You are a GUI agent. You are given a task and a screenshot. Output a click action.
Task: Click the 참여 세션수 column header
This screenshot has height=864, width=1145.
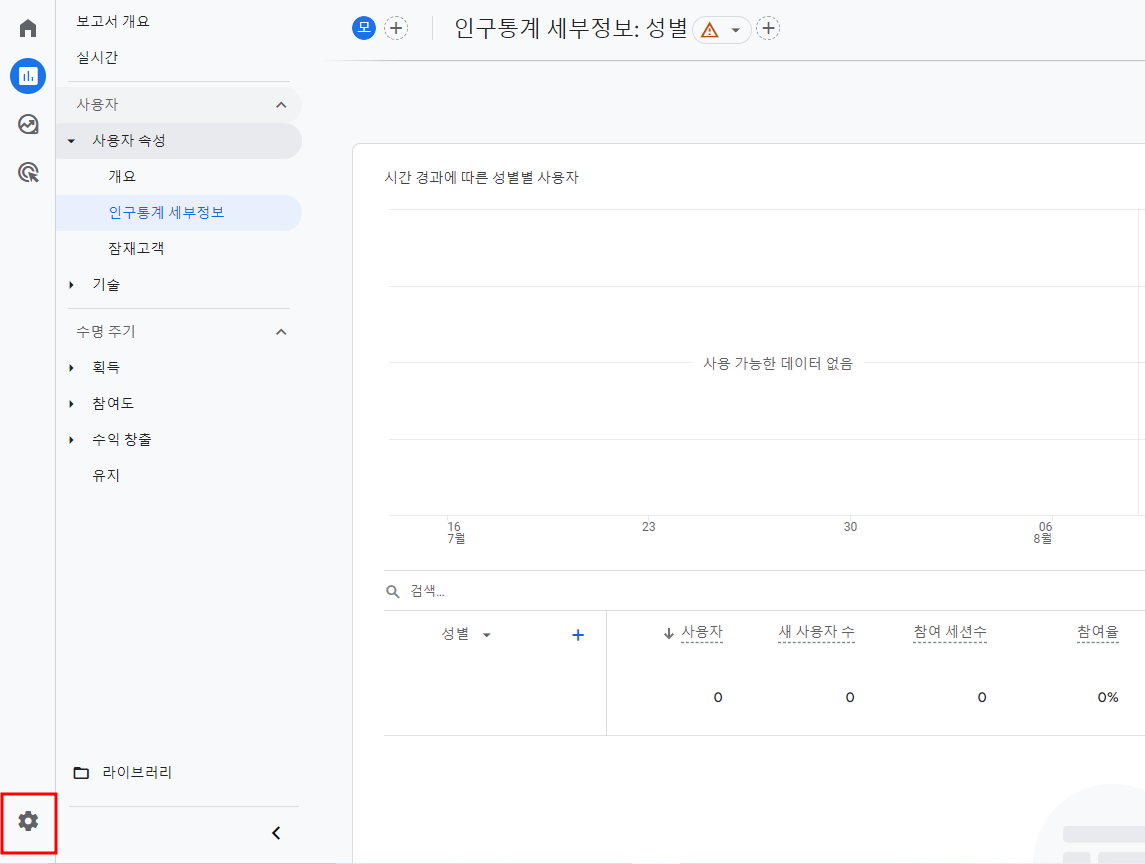pos(950,632)
